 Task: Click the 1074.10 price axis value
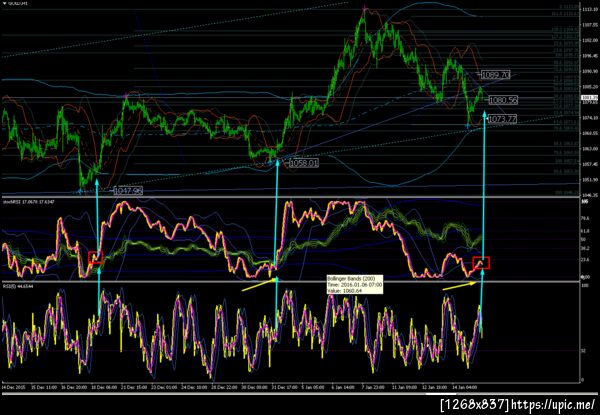pyautogui.click(x=590, y=118)
